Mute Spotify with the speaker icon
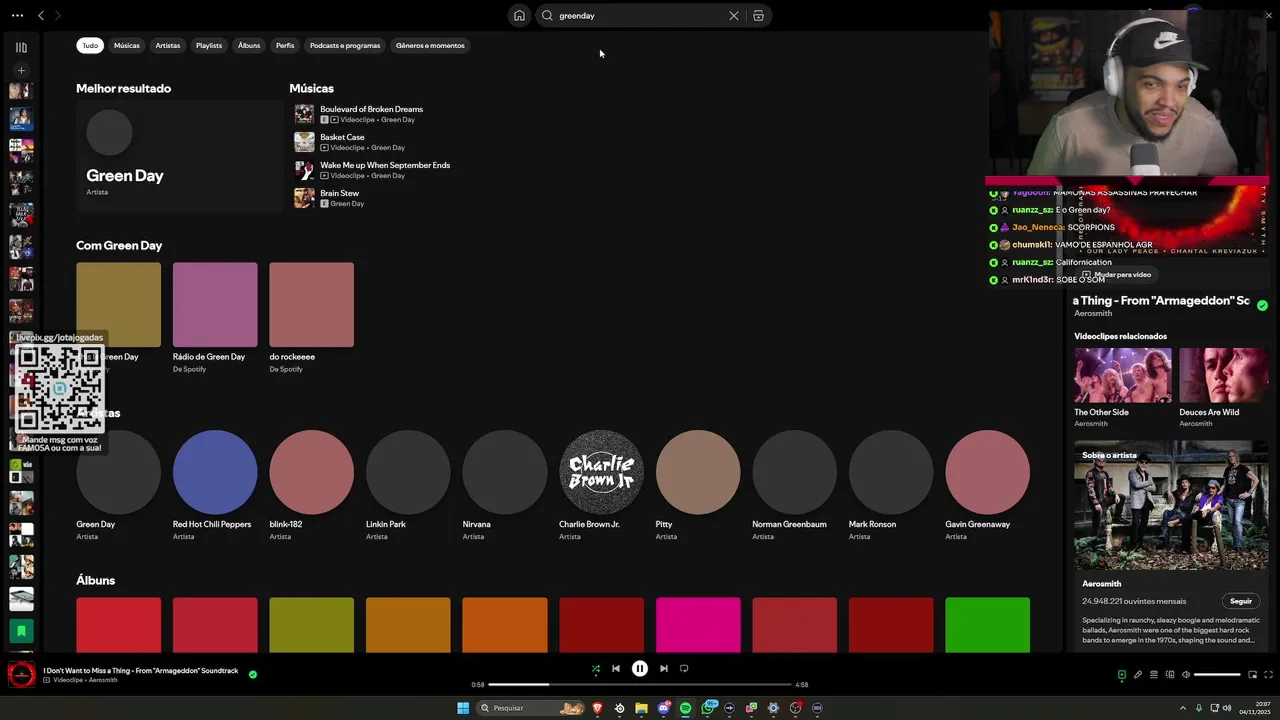The height and width of the screenshot is (720, 1280). (x=1186, y=675)
